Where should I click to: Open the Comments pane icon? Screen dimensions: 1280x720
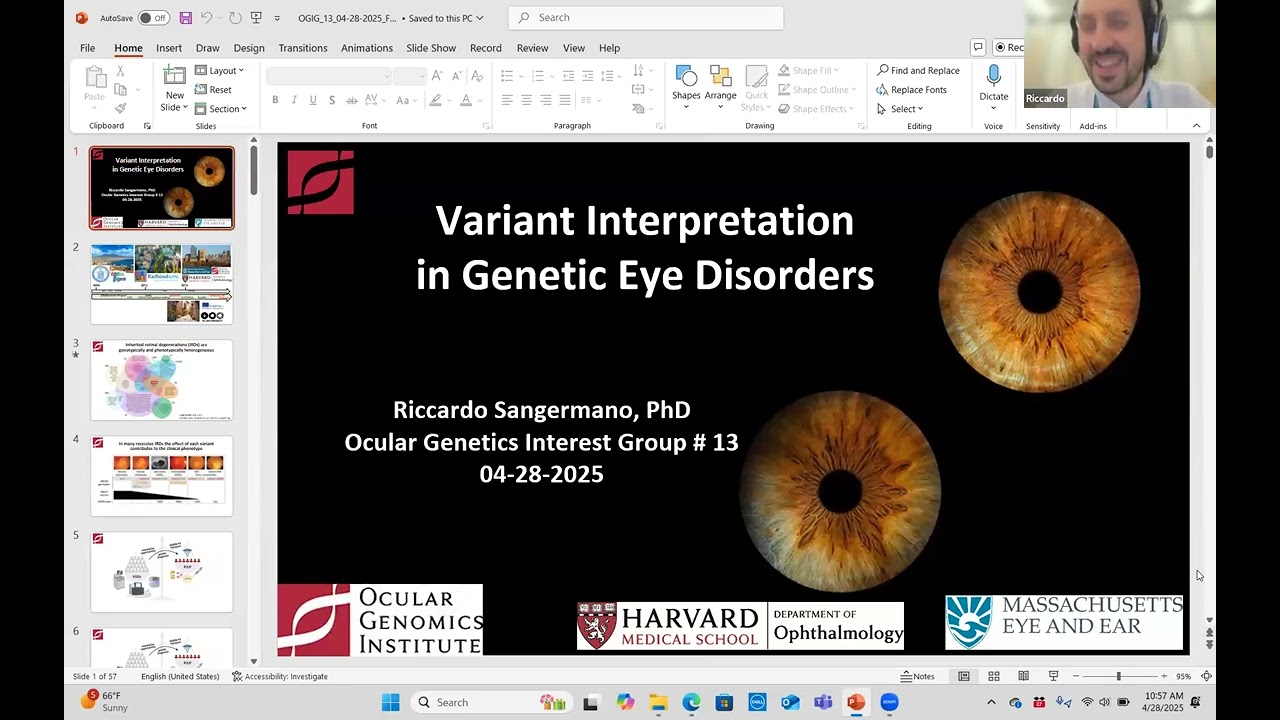(979, 47)
